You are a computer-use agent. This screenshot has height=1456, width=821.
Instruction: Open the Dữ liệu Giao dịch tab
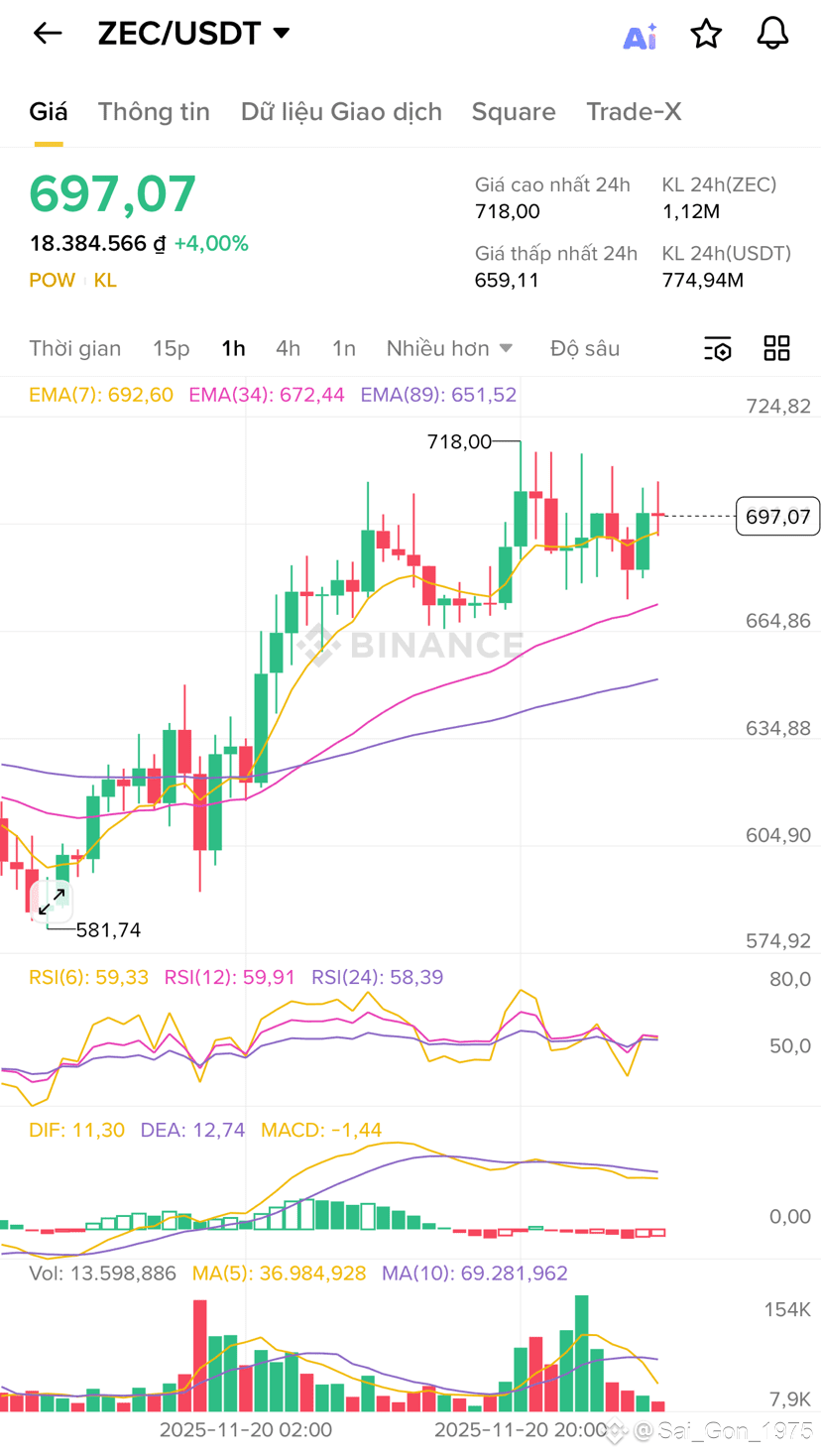click(x=341, y=112)
